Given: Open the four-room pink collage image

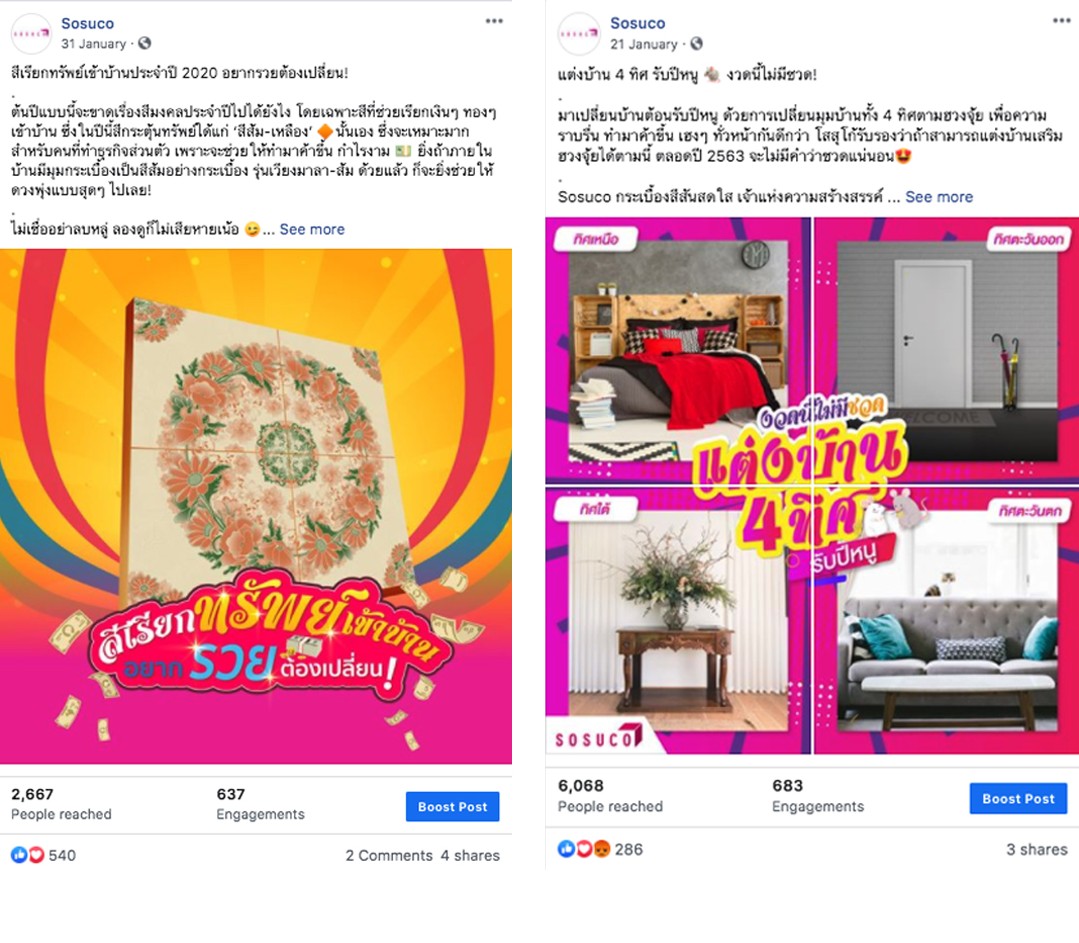Looking at the screenshot, I should click(812, 485).
